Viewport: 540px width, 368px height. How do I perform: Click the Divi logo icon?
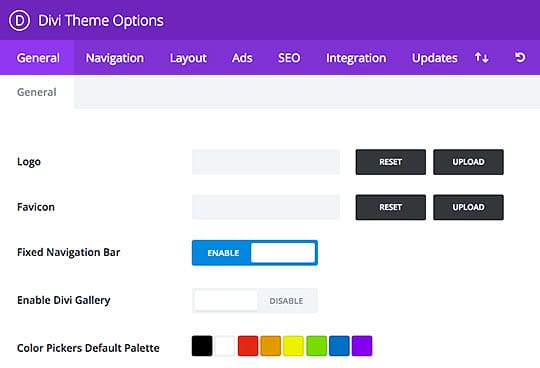19,21
